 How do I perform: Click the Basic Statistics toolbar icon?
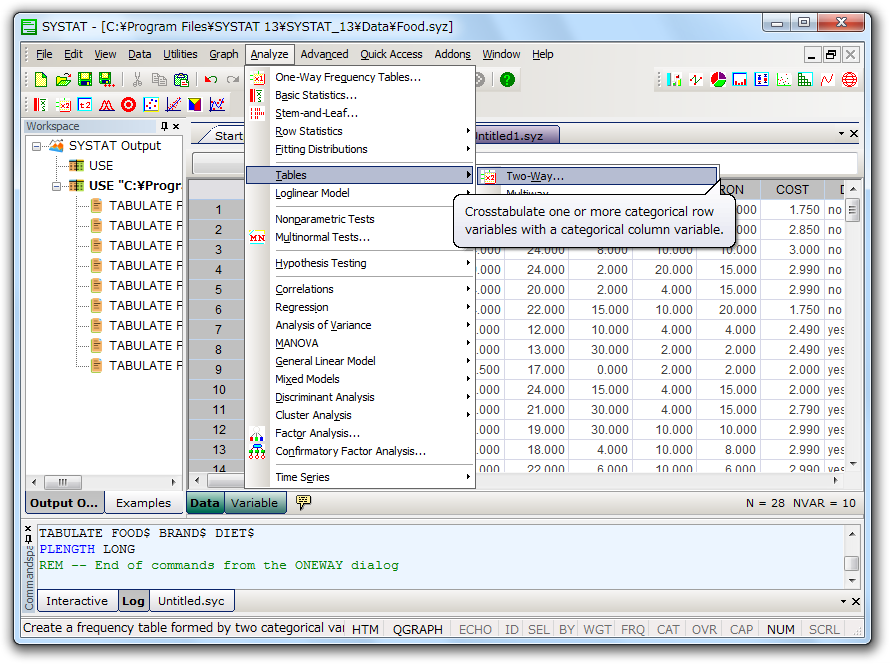tap(40, 104)
